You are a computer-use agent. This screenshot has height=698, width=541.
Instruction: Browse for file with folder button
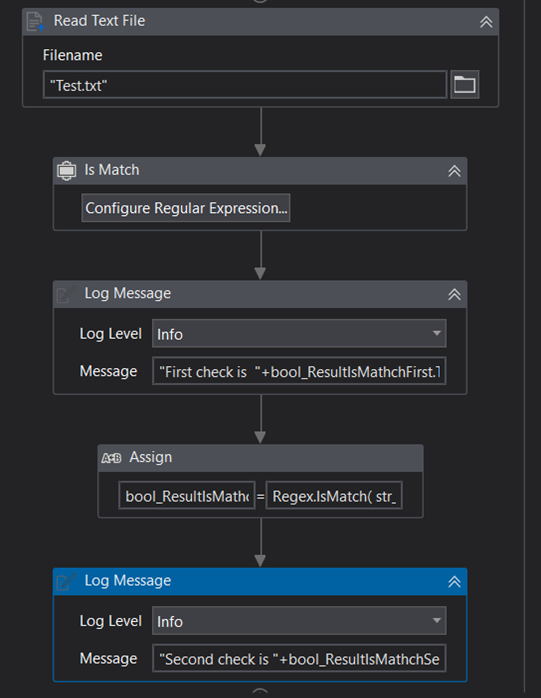[x=464, y=84]
